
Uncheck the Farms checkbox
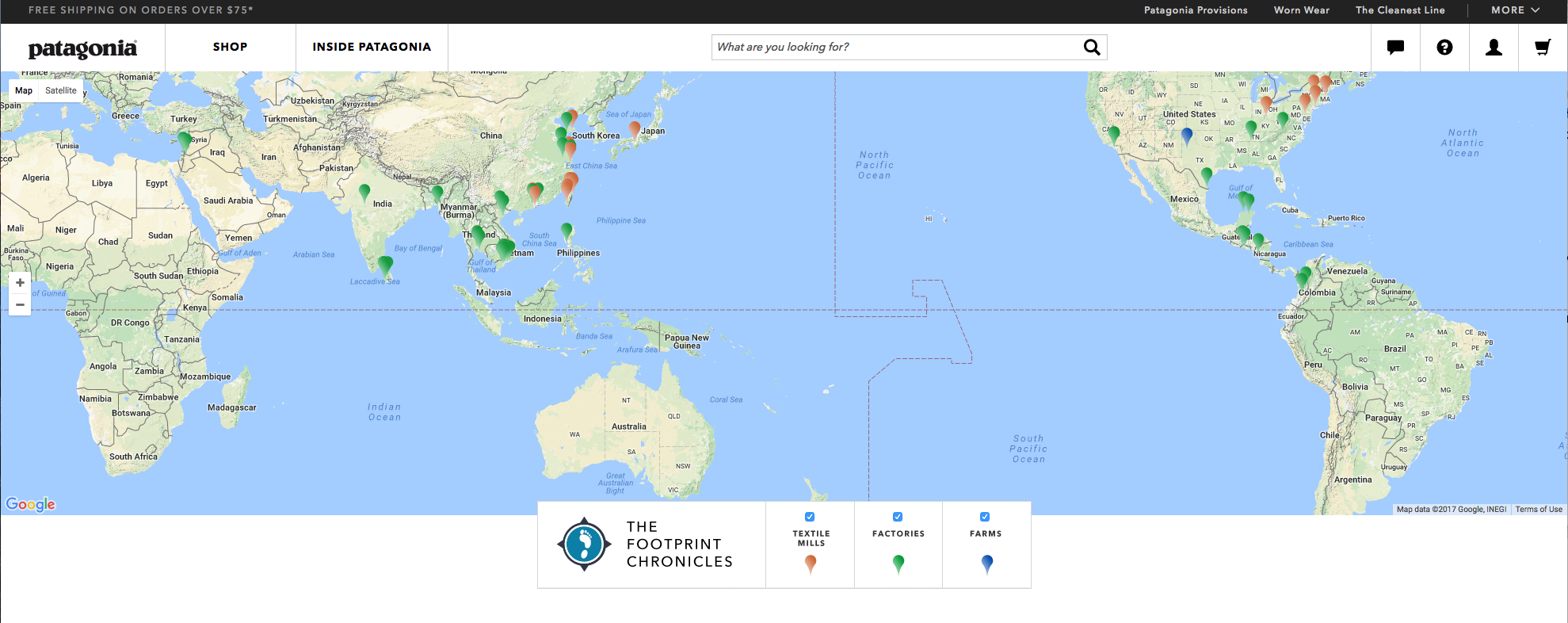point(985,517)
